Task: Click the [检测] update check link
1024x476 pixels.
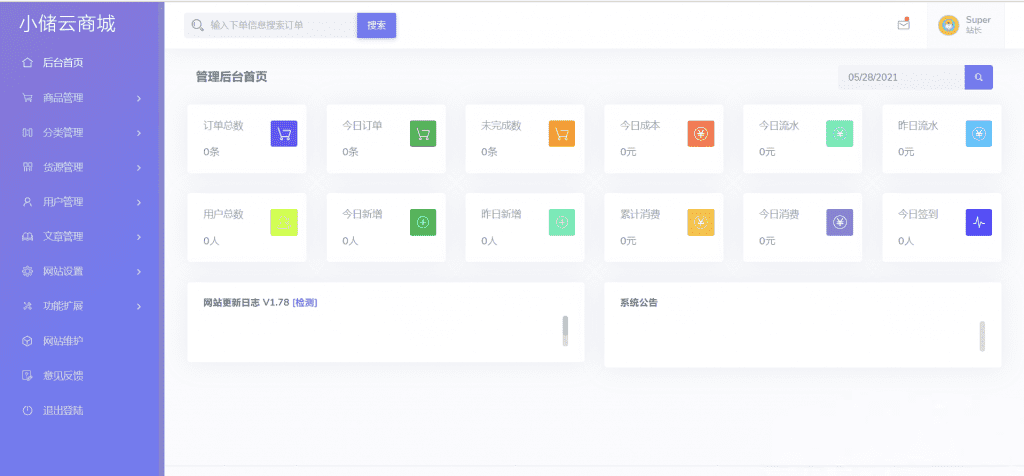Action: pyautogui.click(x=305, y=302)
